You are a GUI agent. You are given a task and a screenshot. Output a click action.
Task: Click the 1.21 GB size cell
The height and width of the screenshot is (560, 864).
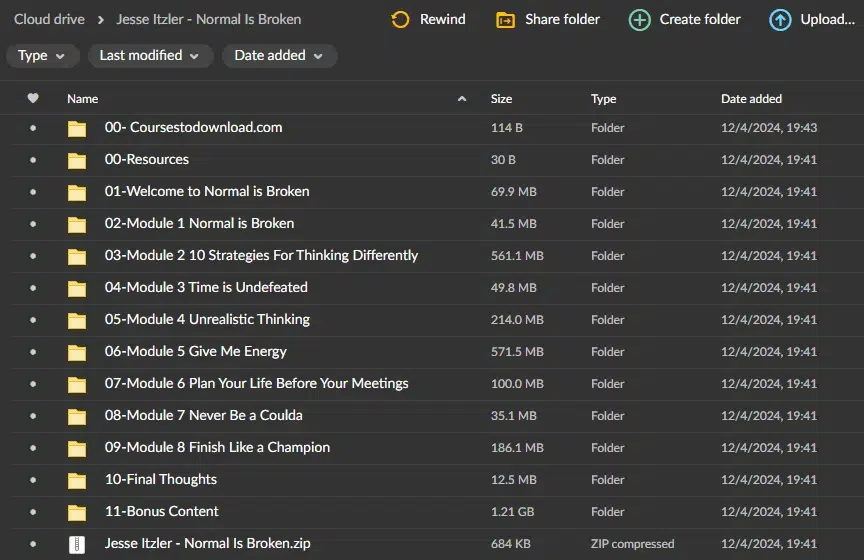(x=512, y=511)
